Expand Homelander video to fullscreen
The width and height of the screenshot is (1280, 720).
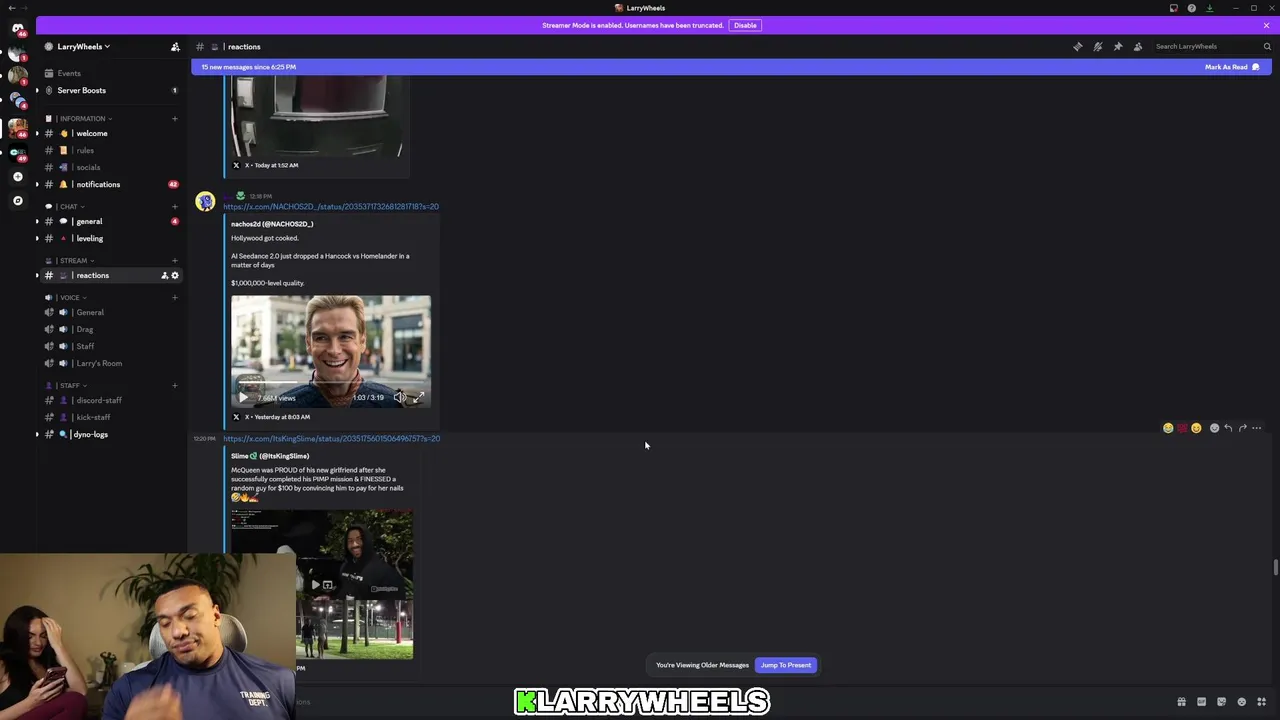[418, 398]
